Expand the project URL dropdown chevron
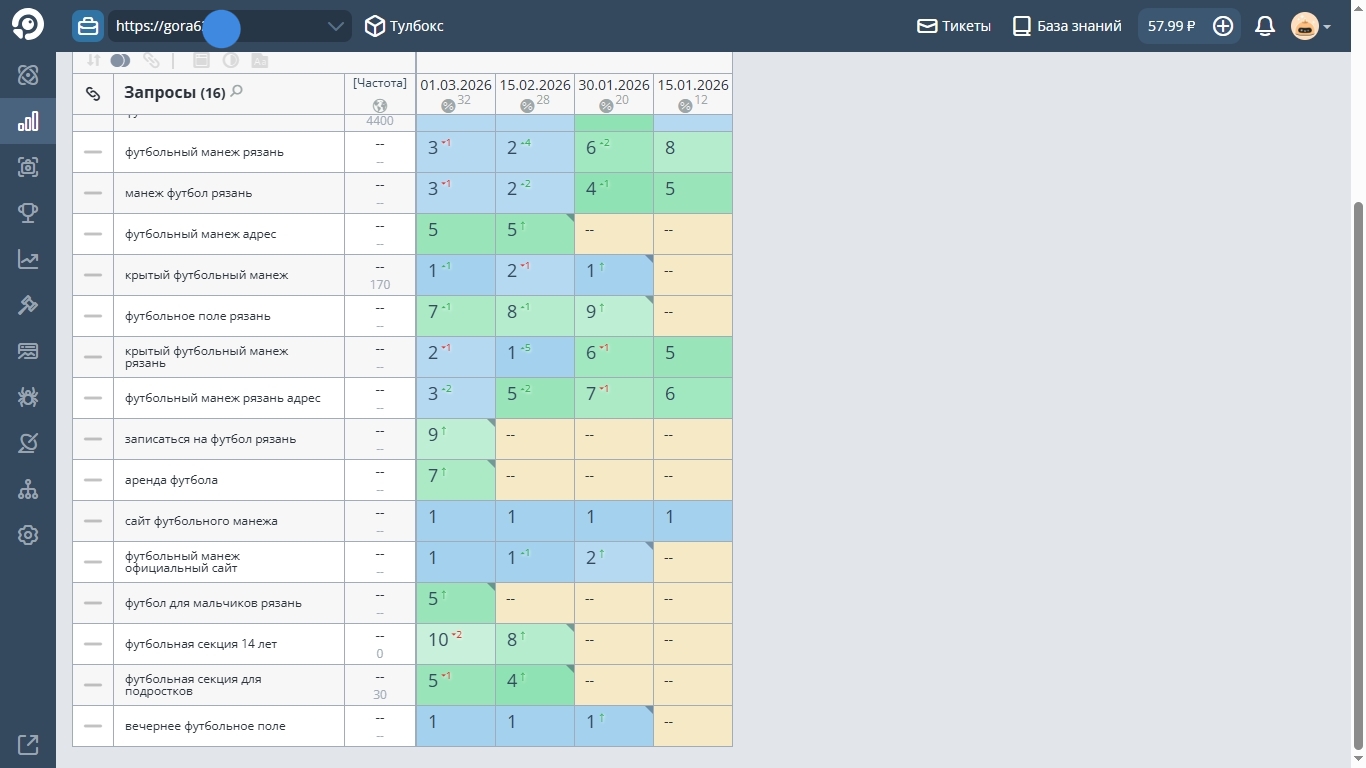The height and width of the screenshot is (768, 1366). pyautogui.click(x=336, y=27)
